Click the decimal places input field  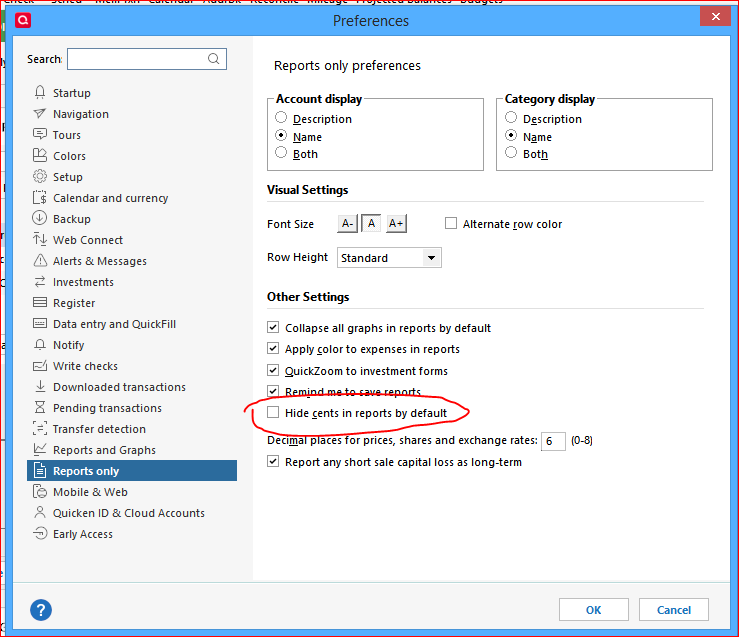[553, 441]
